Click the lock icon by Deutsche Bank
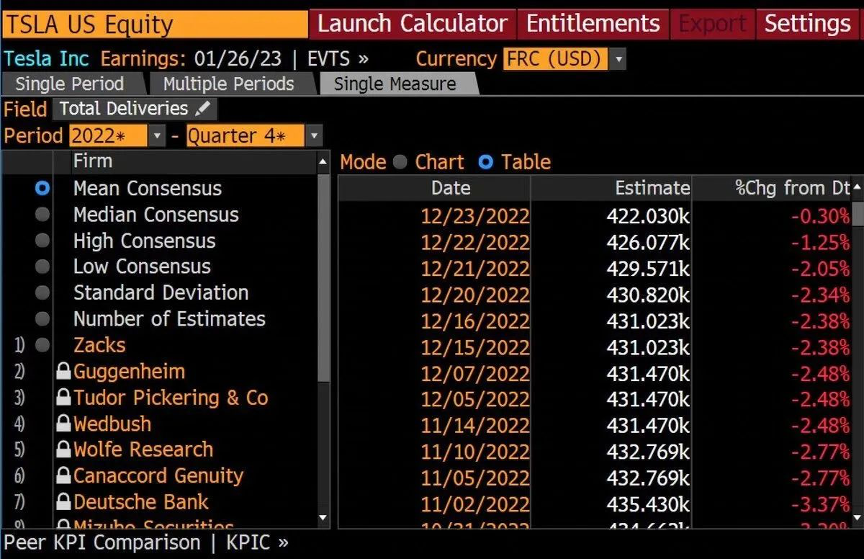This screenshot has width=864, height=560. 64,502
